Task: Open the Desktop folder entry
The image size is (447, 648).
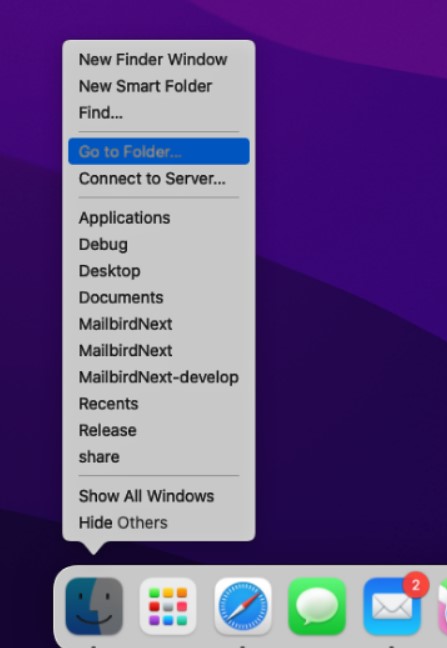Action: pos(159,271)
